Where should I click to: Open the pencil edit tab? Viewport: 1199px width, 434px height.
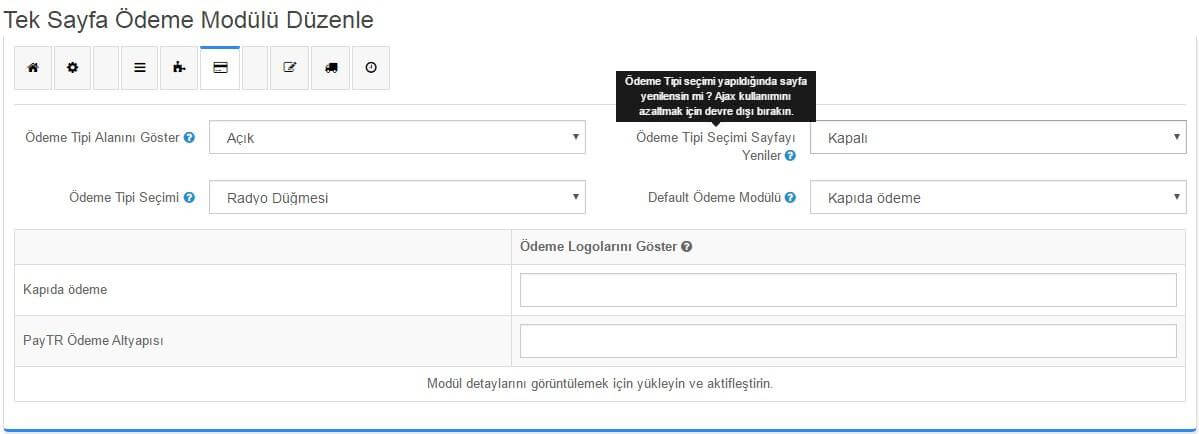(x=290, y=68)
